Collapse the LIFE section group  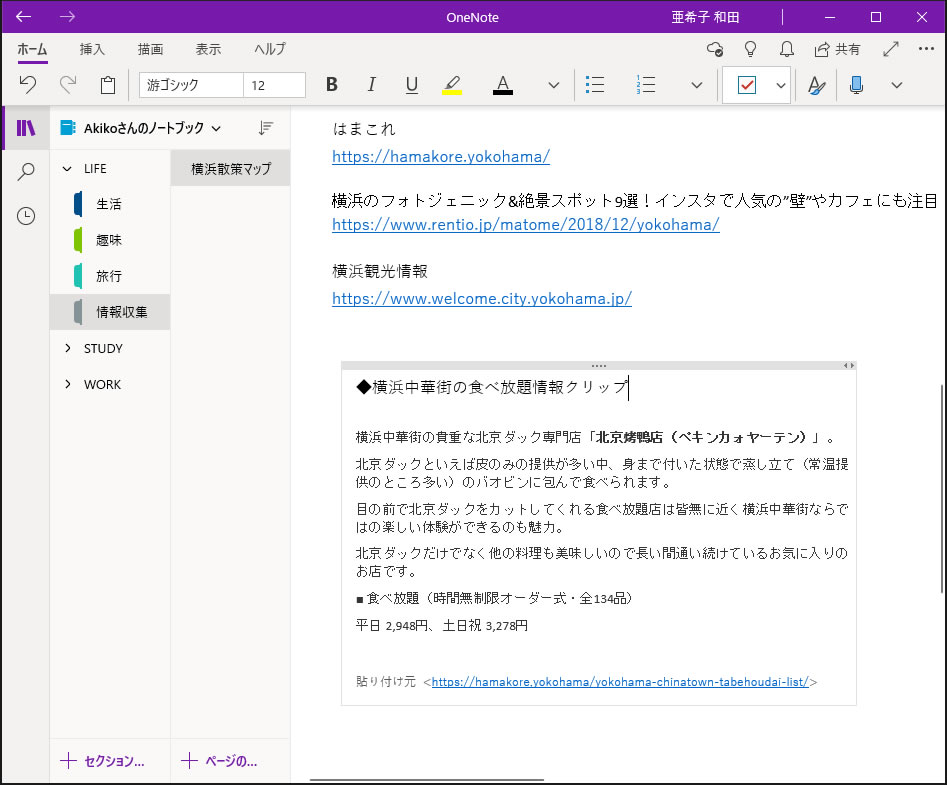[68, 168]
